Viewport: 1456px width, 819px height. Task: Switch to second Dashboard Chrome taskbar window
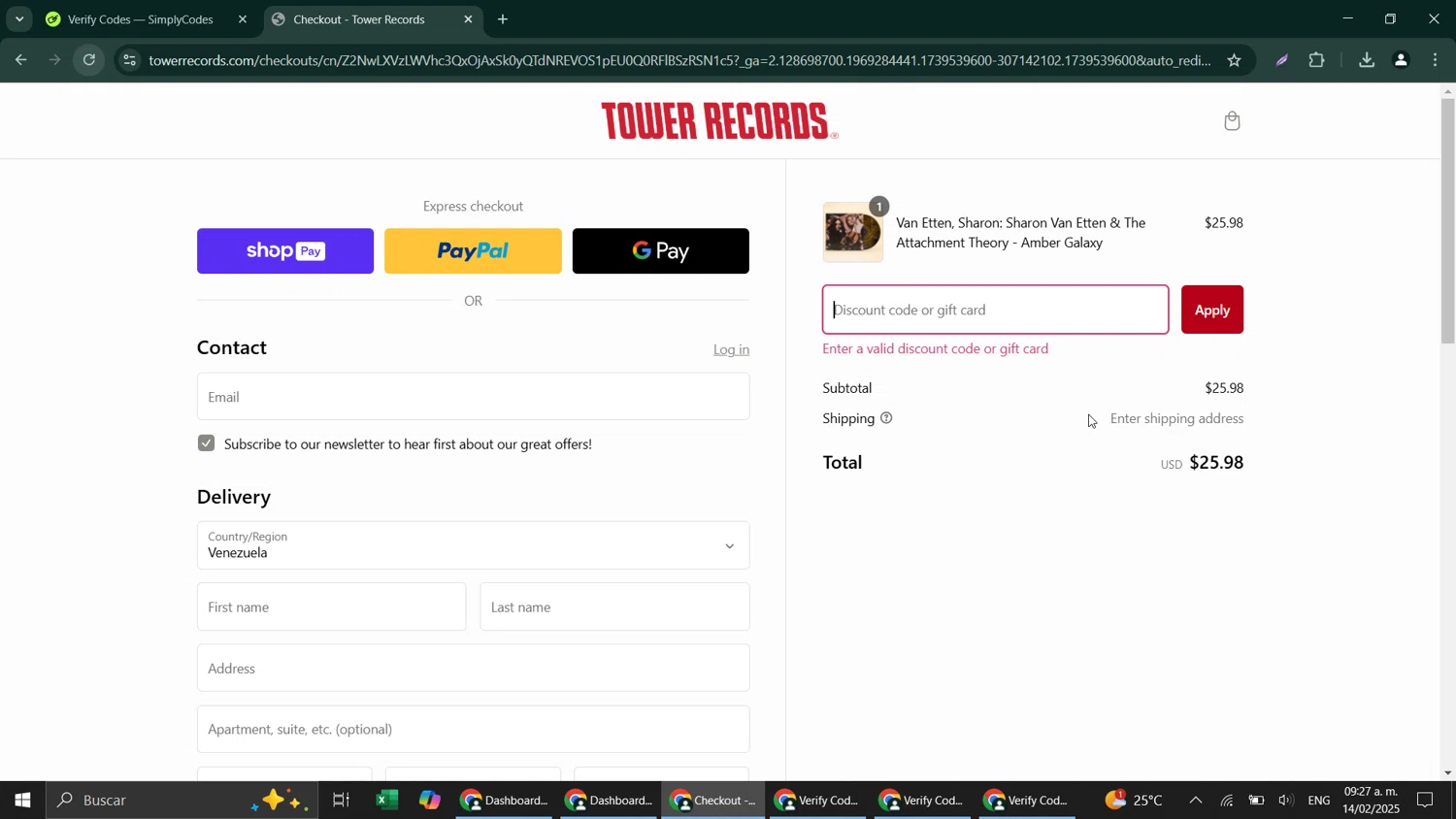pyautogui.click(x=610, y=801)
